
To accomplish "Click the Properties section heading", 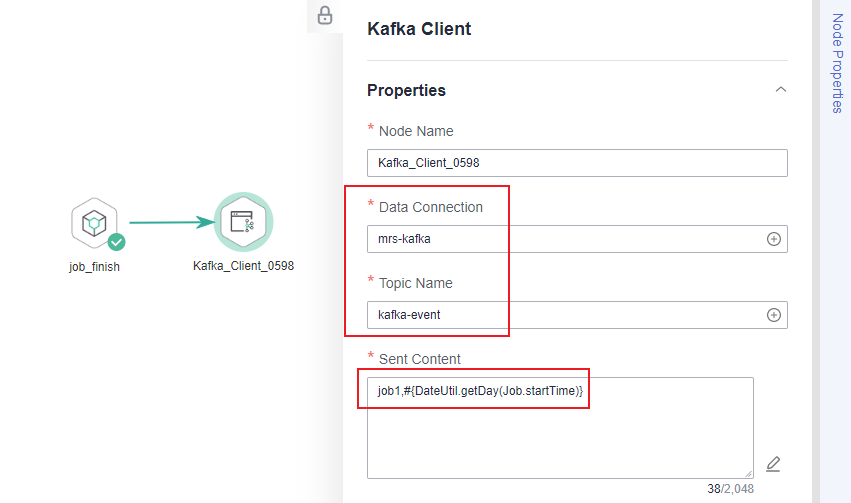I will pyautogui.click(x=406, y=90).
